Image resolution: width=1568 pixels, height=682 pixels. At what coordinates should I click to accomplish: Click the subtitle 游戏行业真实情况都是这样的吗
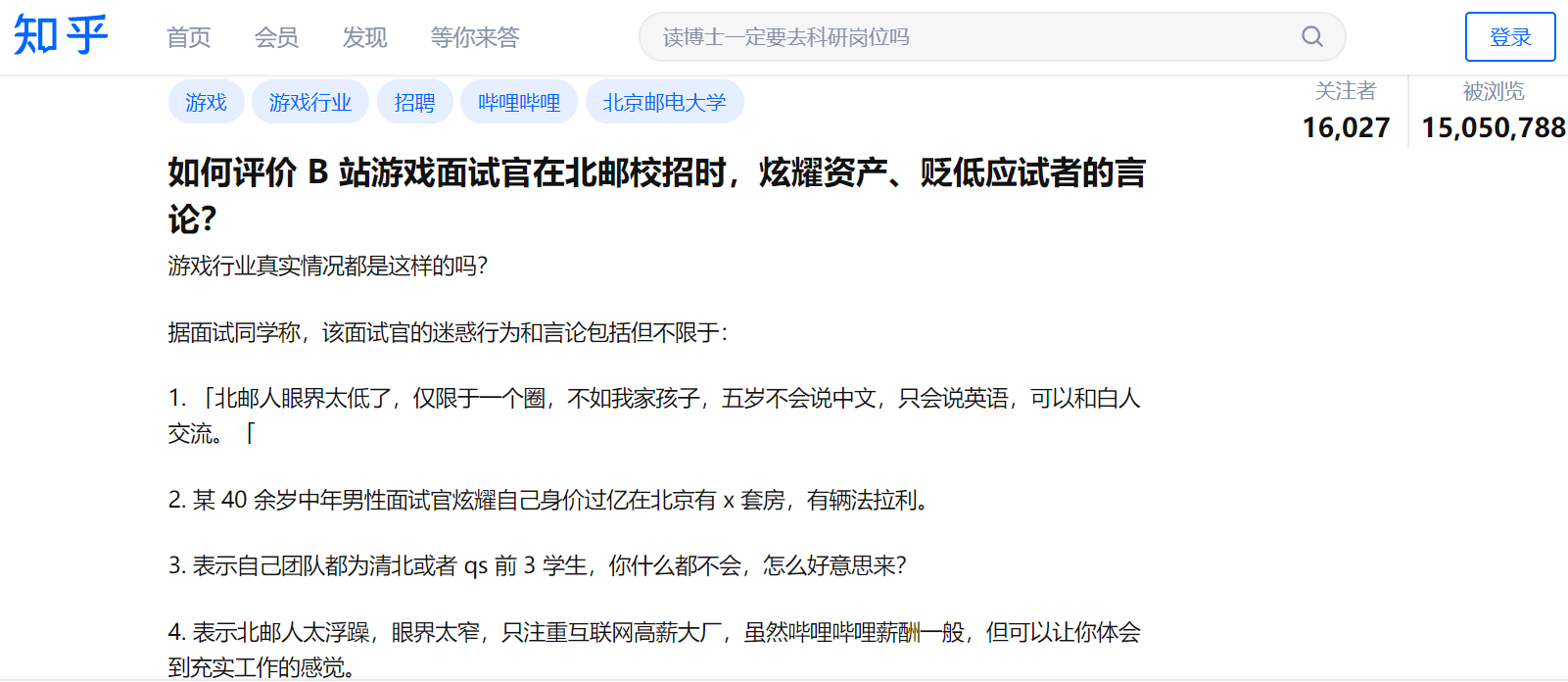[x=328, y=266]
